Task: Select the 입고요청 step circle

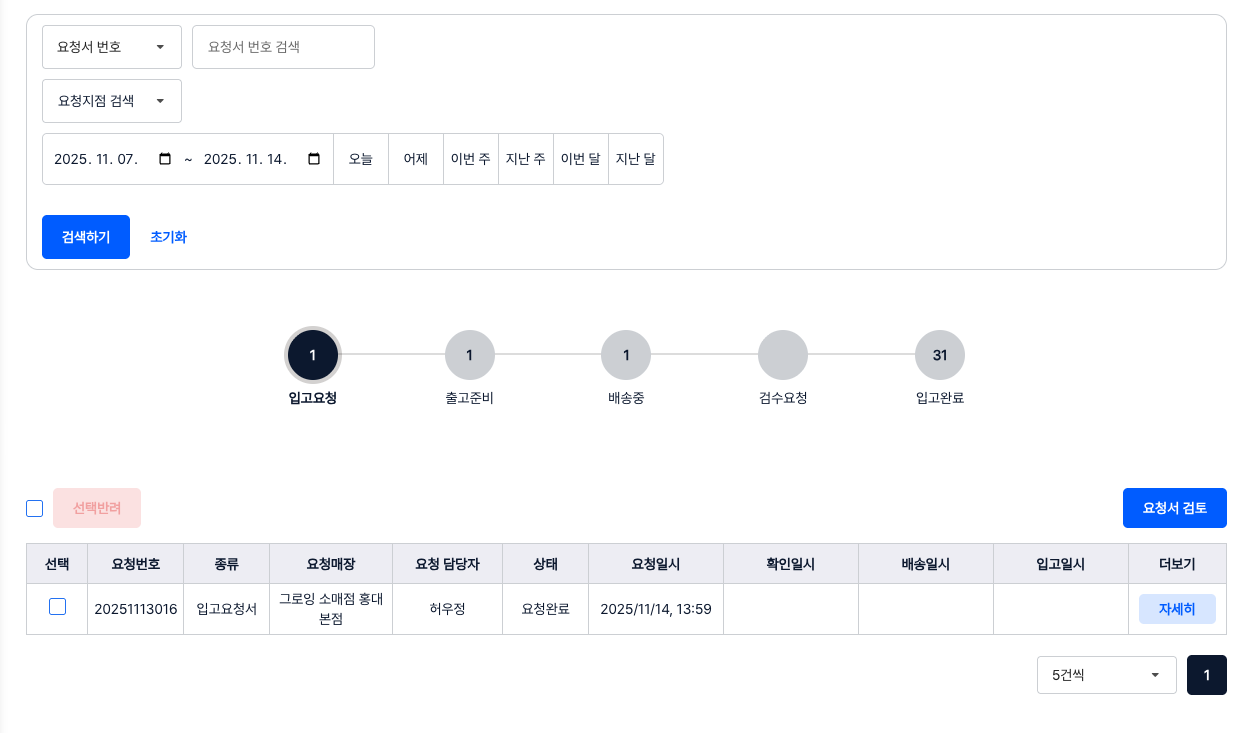Action: pyautogui.click(x=313, y=355)
